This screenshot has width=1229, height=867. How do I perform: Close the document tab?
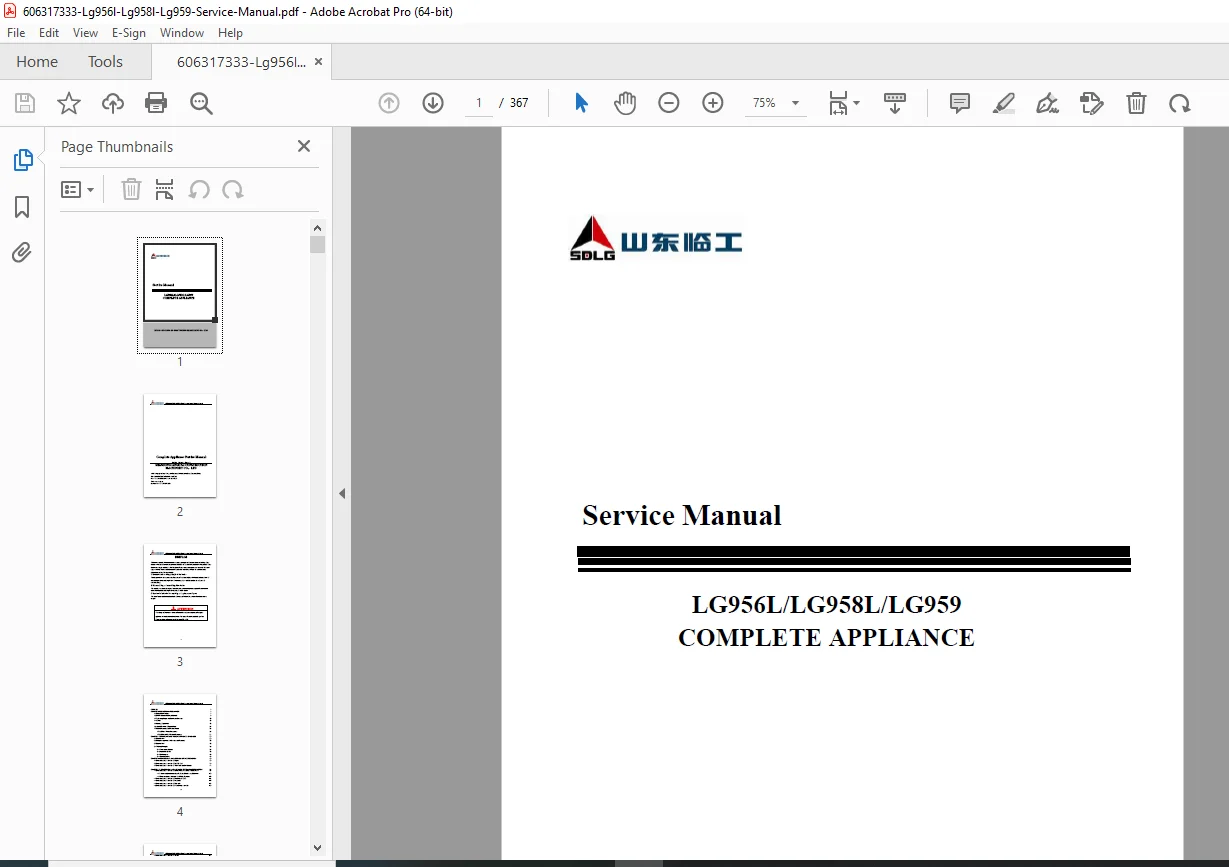(x=318, y=62)
